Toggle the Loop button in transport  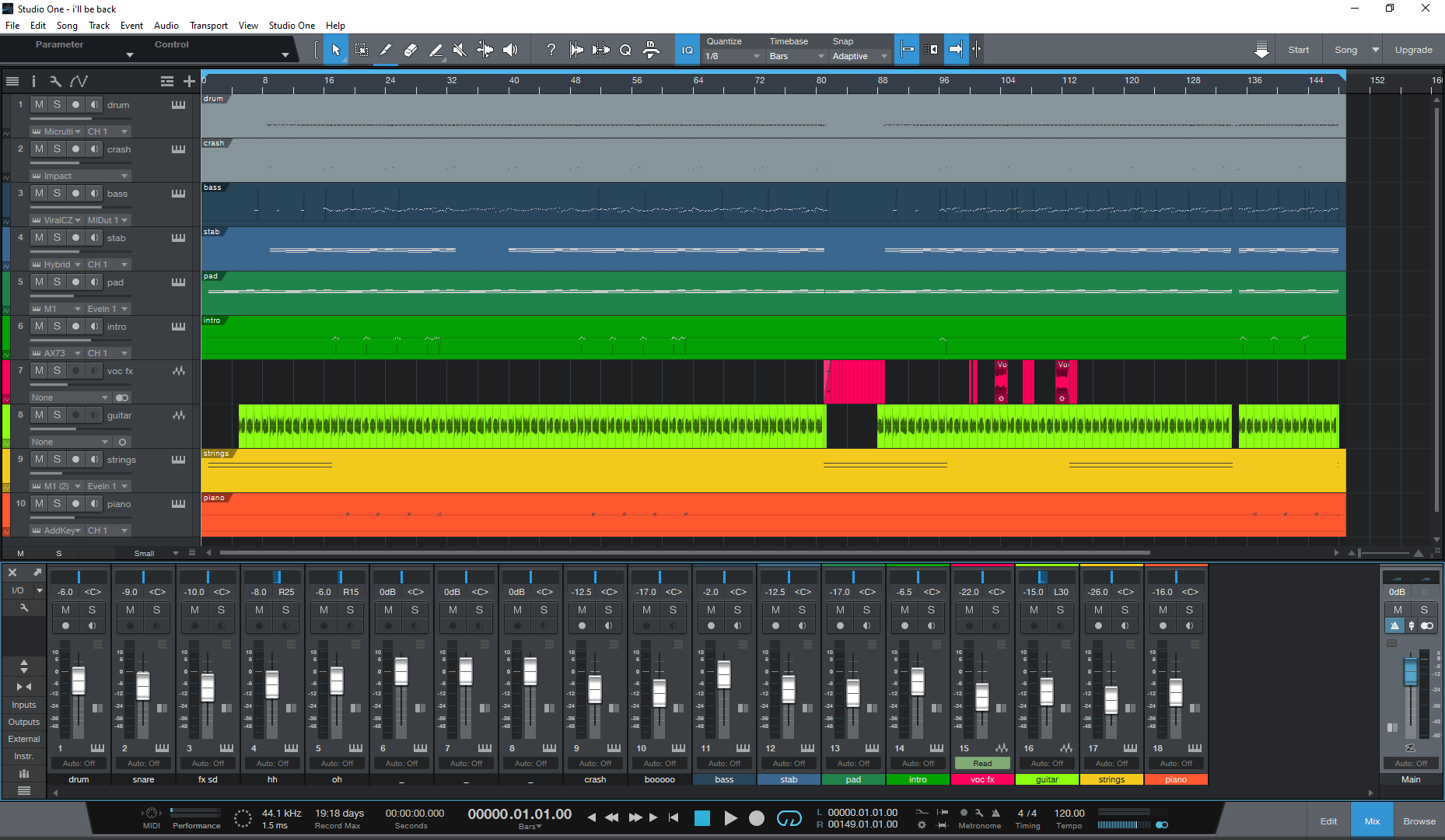point(789,818)
